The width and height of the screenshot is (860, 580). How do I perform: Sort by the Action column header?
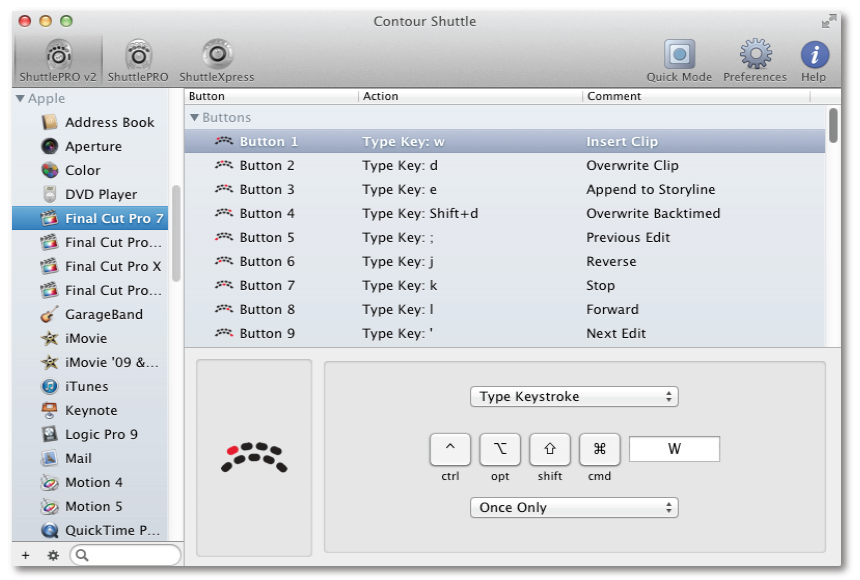pos(471,96)
